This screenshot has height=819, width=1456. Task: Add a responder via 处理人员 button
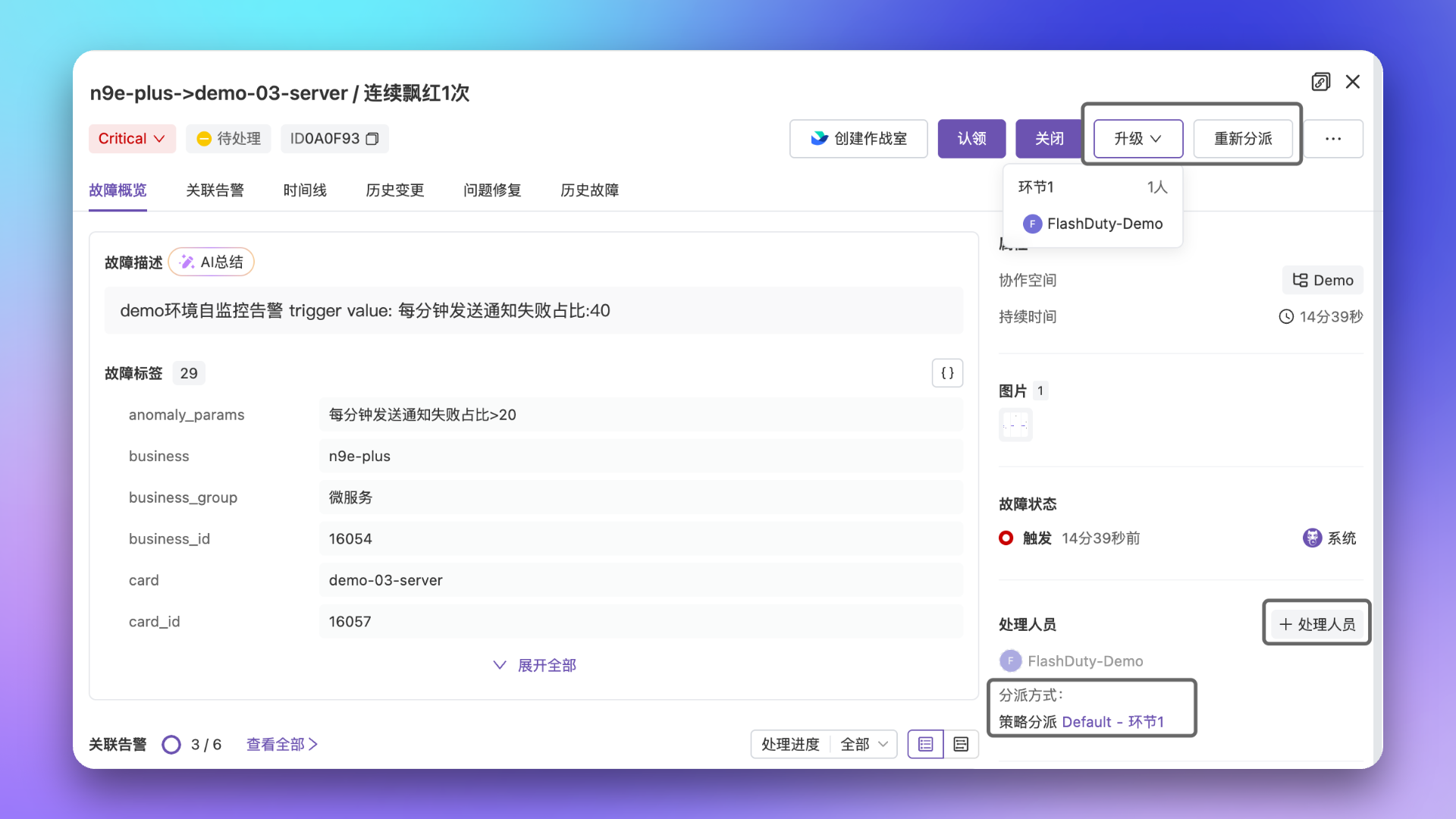tap(1316, 624)
